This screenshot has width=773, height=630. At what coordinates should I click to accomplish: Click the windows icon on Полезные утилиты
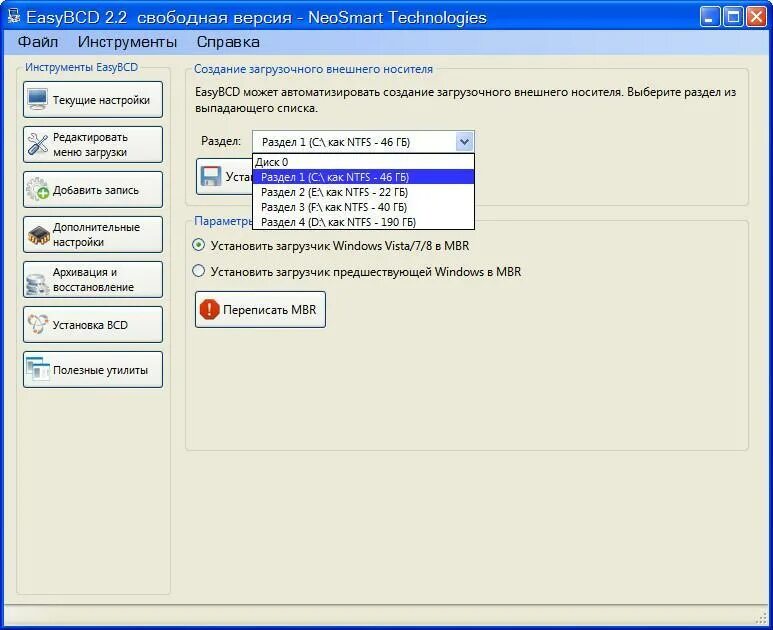click(x=38, y=369)
